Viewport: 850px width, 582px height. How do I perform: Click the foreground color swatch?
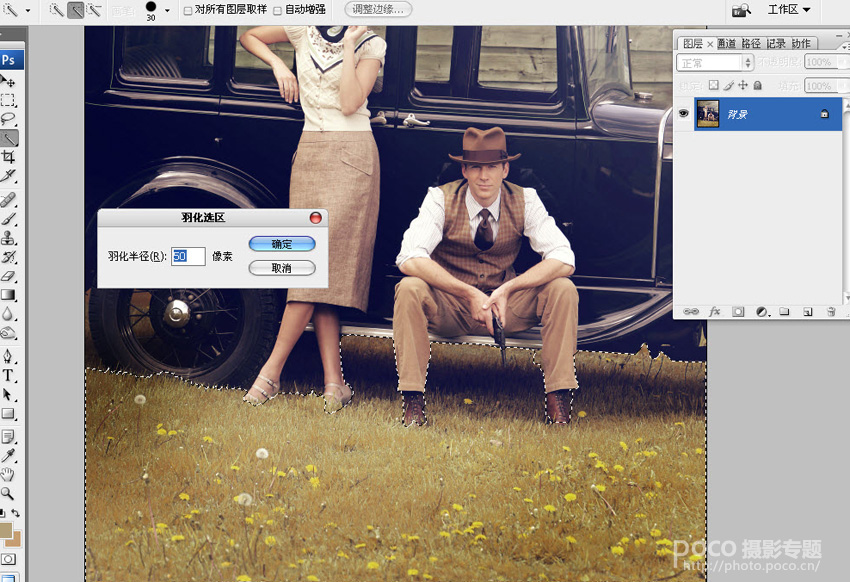coord(6,529)
